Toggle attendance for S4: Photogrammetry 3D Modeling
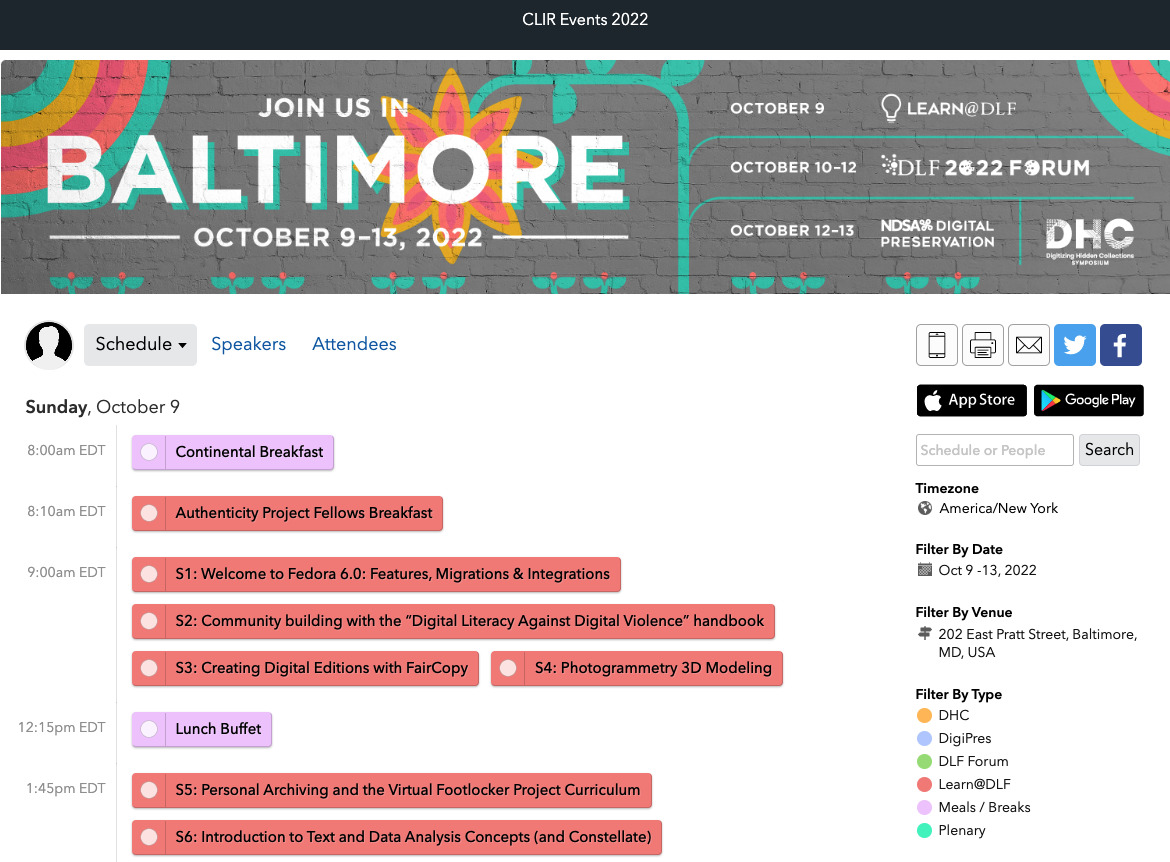The height and width of the screenshot is (862, 1170). tap(508, 668)
